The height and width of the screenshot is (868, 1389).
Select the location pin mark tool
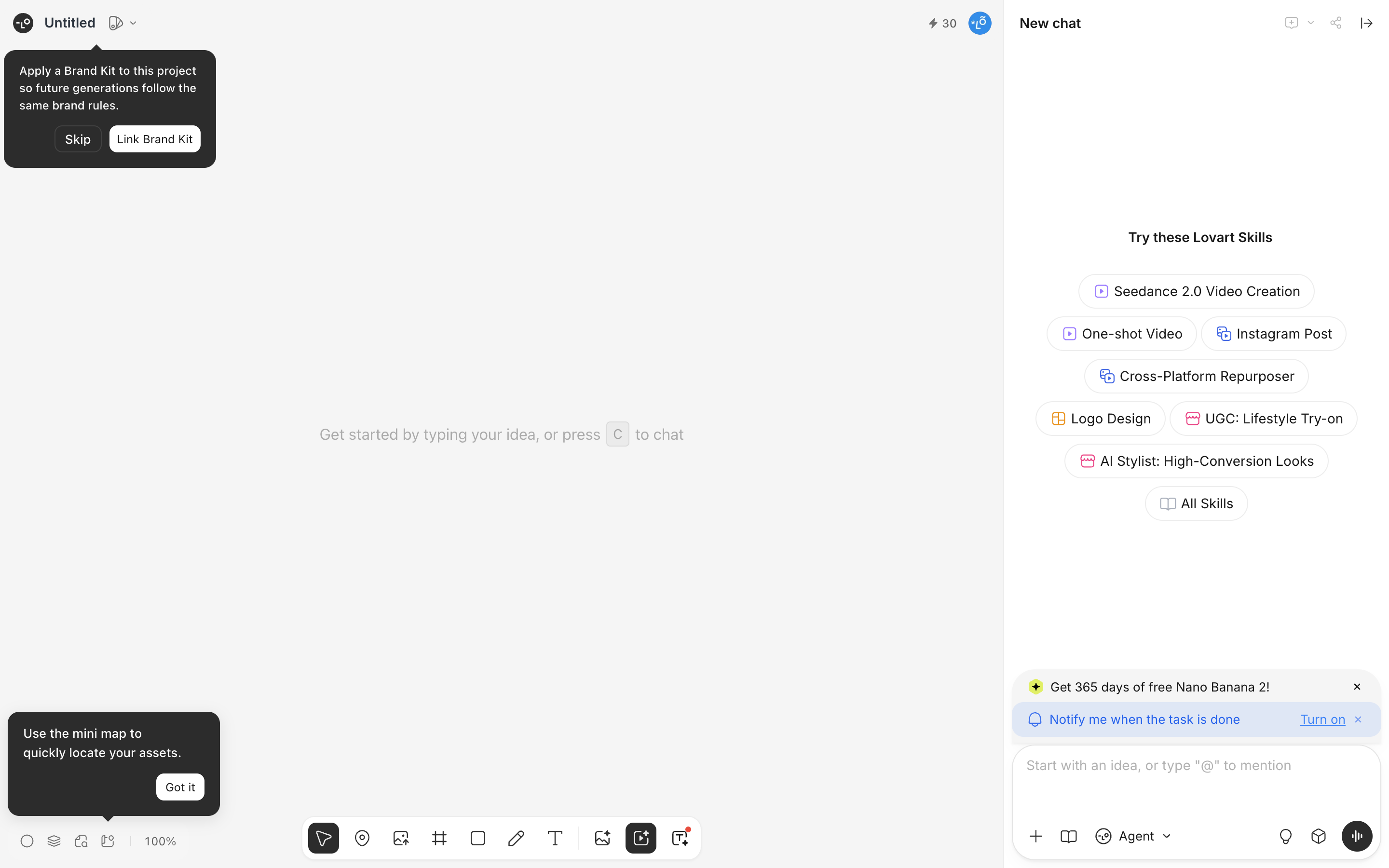362,838
